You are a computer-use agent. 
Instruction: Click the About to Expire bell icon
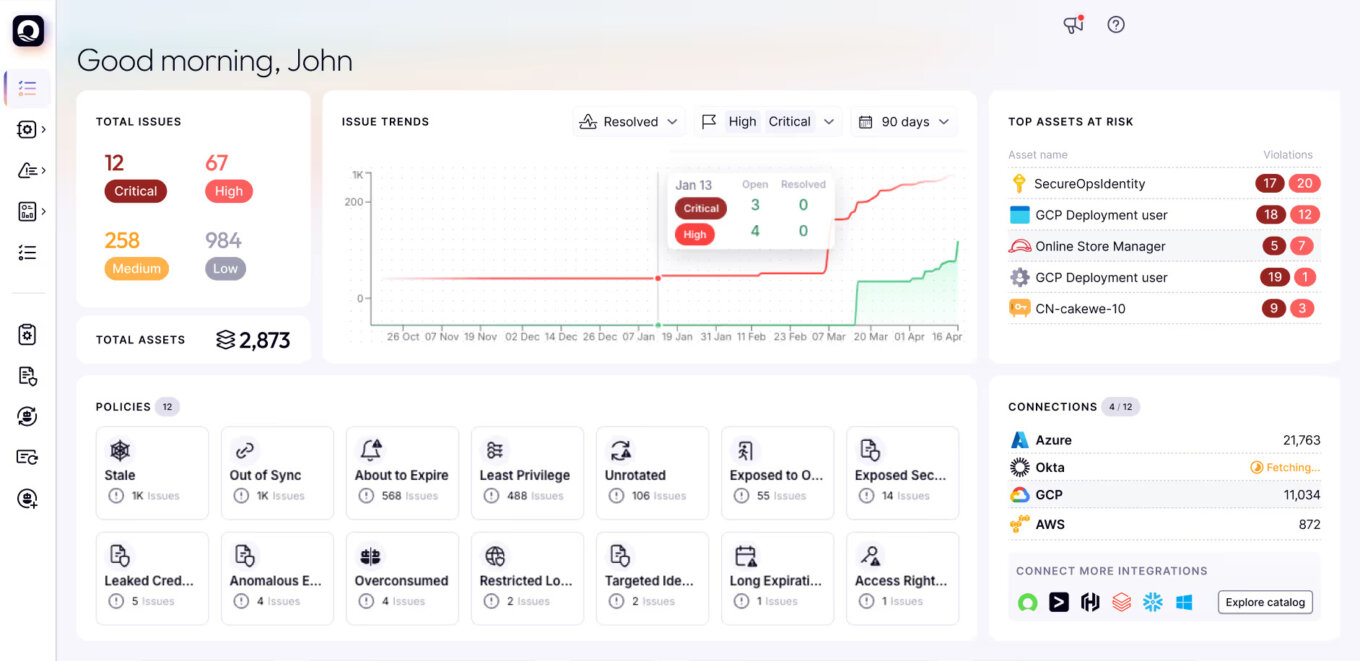370,450
